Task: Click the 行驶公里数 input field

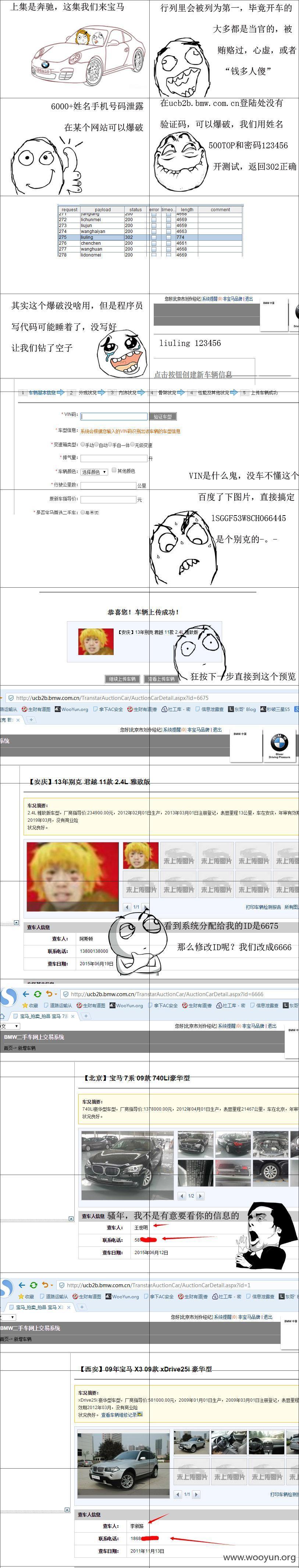Action: click(108, 485)
